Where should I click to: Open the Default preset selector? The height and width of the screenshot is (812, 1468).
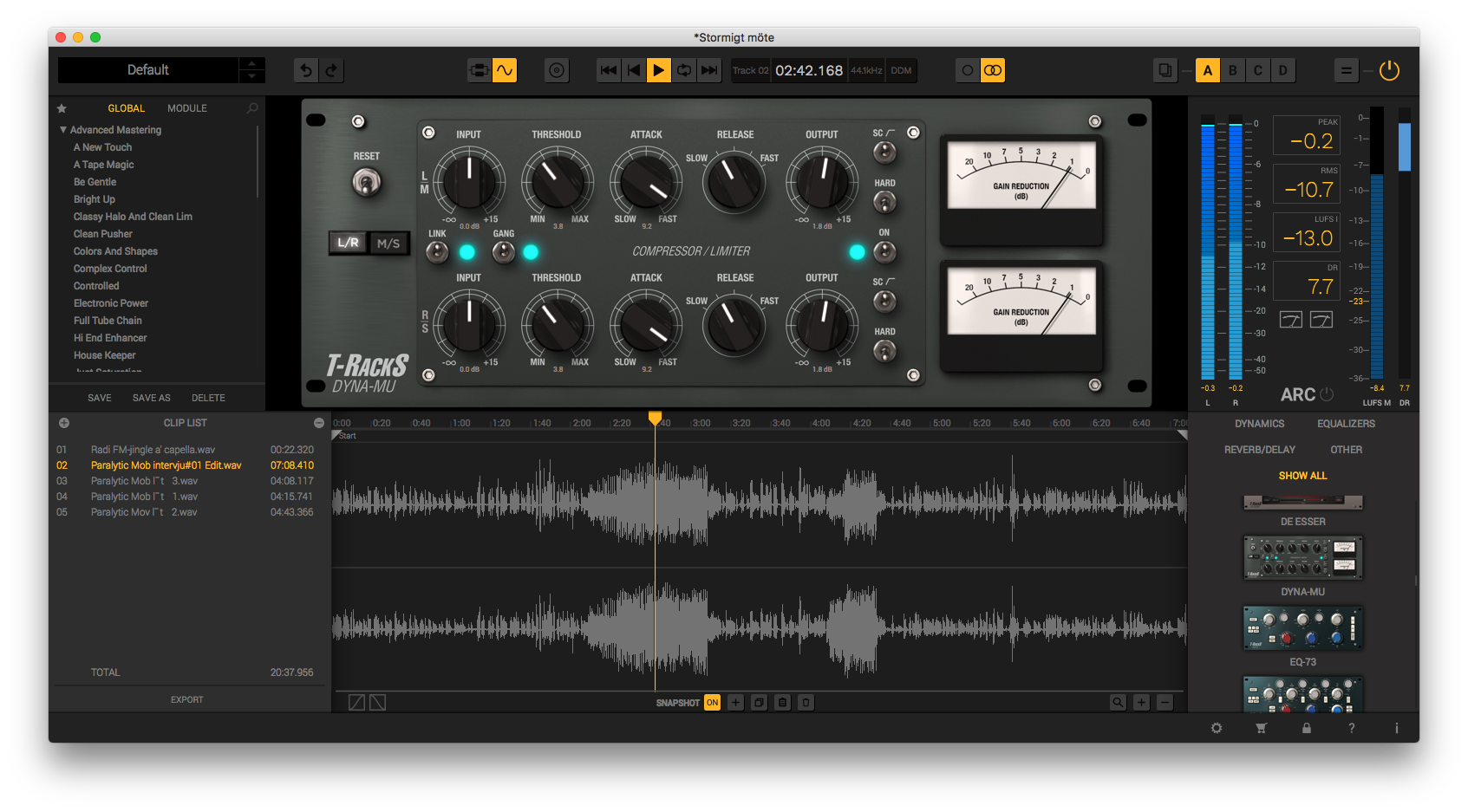coord(148,70)
